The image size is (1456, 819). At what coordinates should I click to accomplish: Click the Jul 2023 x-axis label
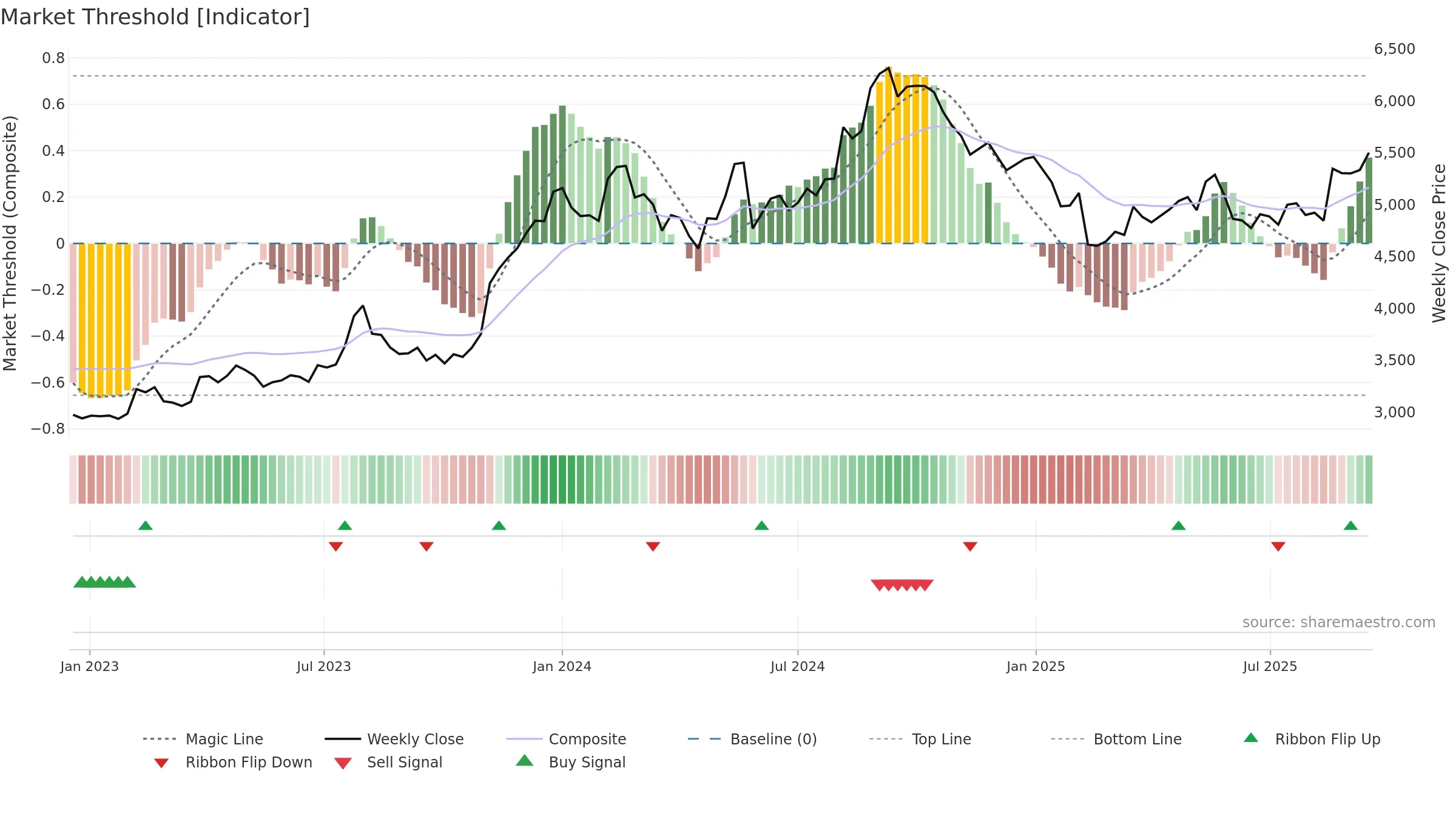(324, 666)
